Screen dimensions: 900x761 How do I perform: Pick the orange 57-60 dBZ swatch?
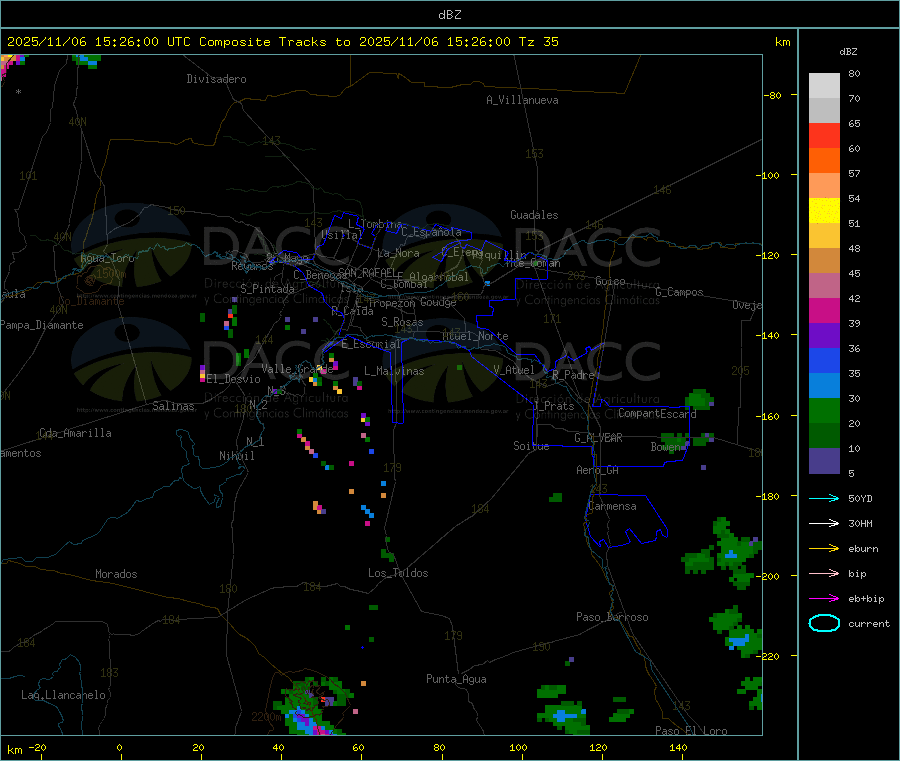click(824, 161)
